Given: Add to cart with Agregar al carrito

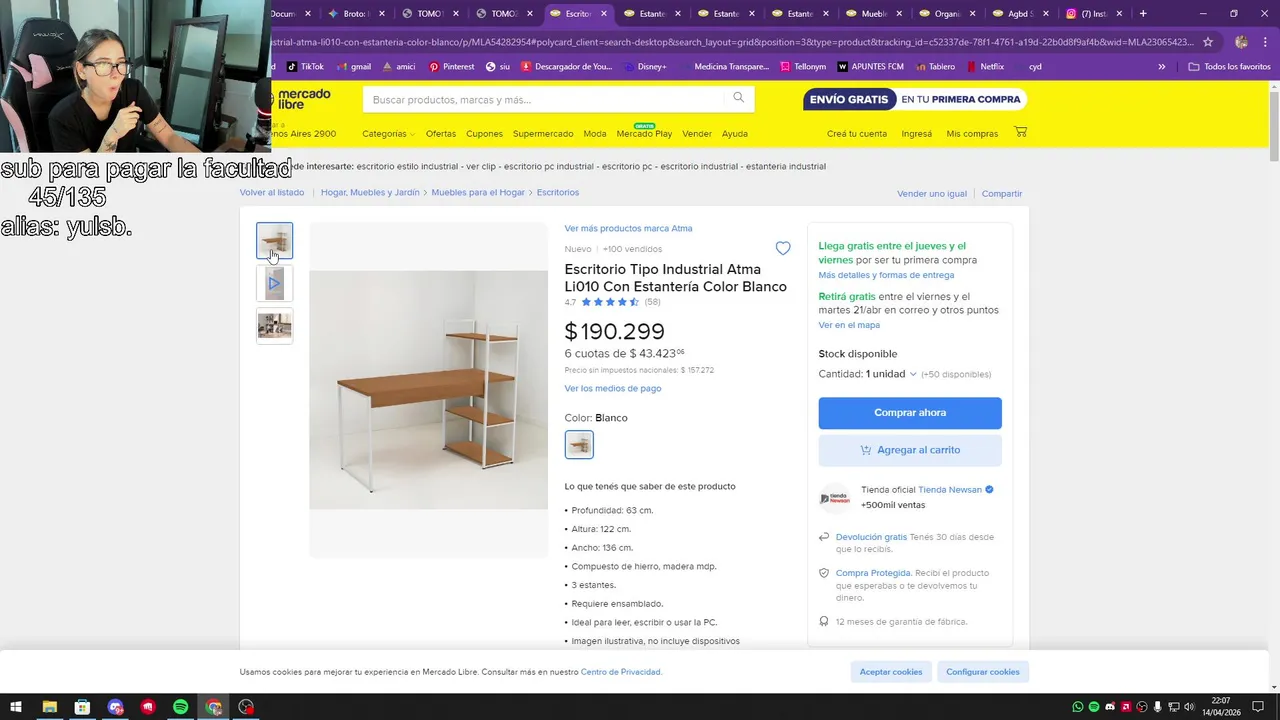Looking at the screenshot, I should [910, 450].
